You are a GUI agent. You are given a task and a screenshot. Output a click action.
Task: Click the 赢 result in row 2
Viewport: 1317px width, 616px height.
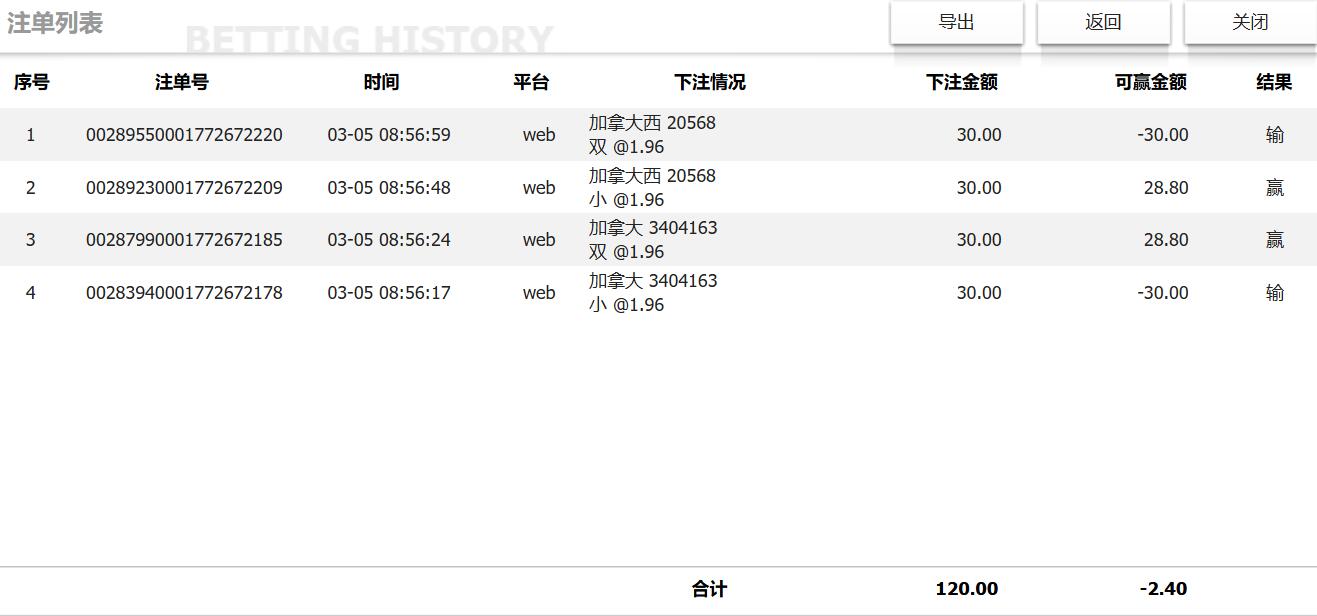pos(1274,187)
